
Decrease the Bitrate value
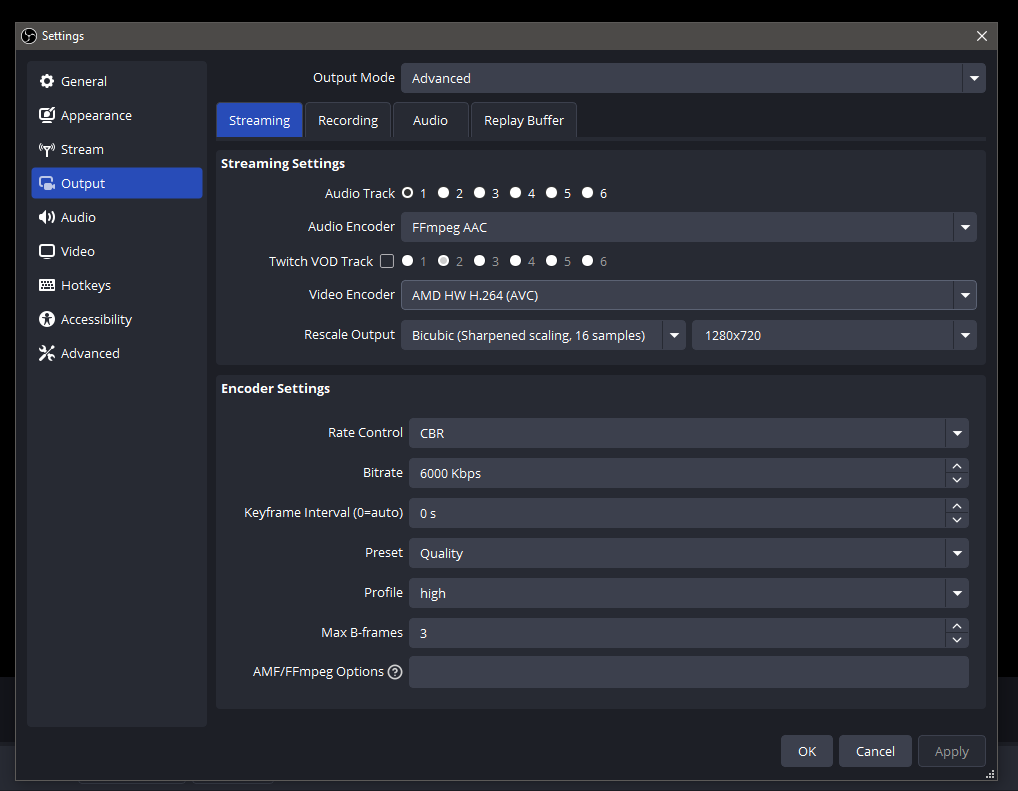click(957, 480)
